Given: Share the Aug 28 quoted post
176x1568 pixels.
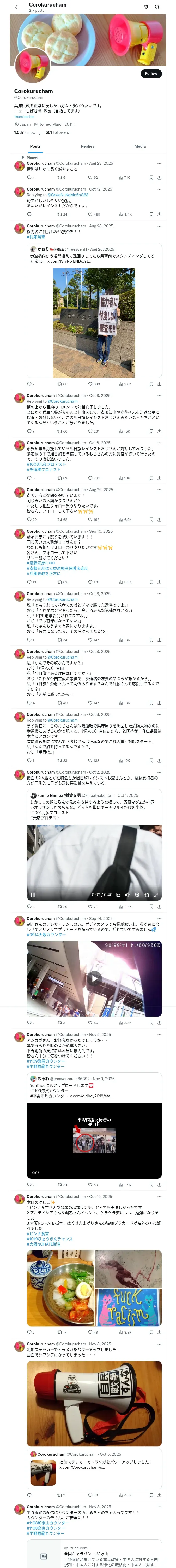Looking at the screenshot, I should [159, 384].
